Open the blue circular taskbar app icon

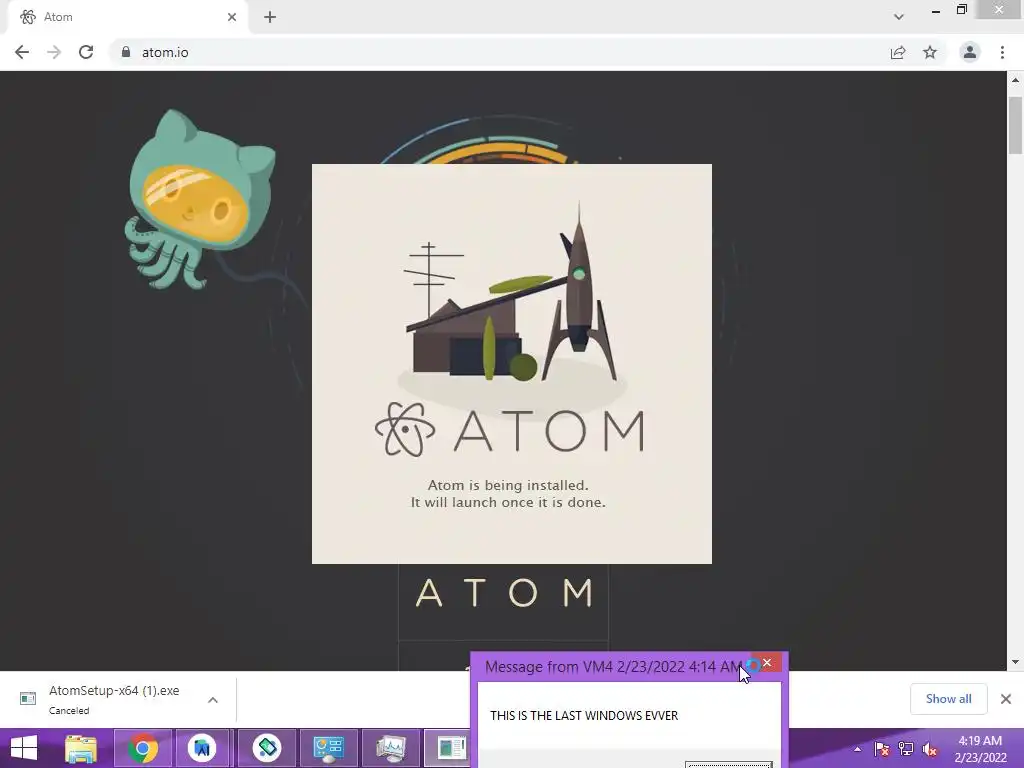tap(202, 748)
